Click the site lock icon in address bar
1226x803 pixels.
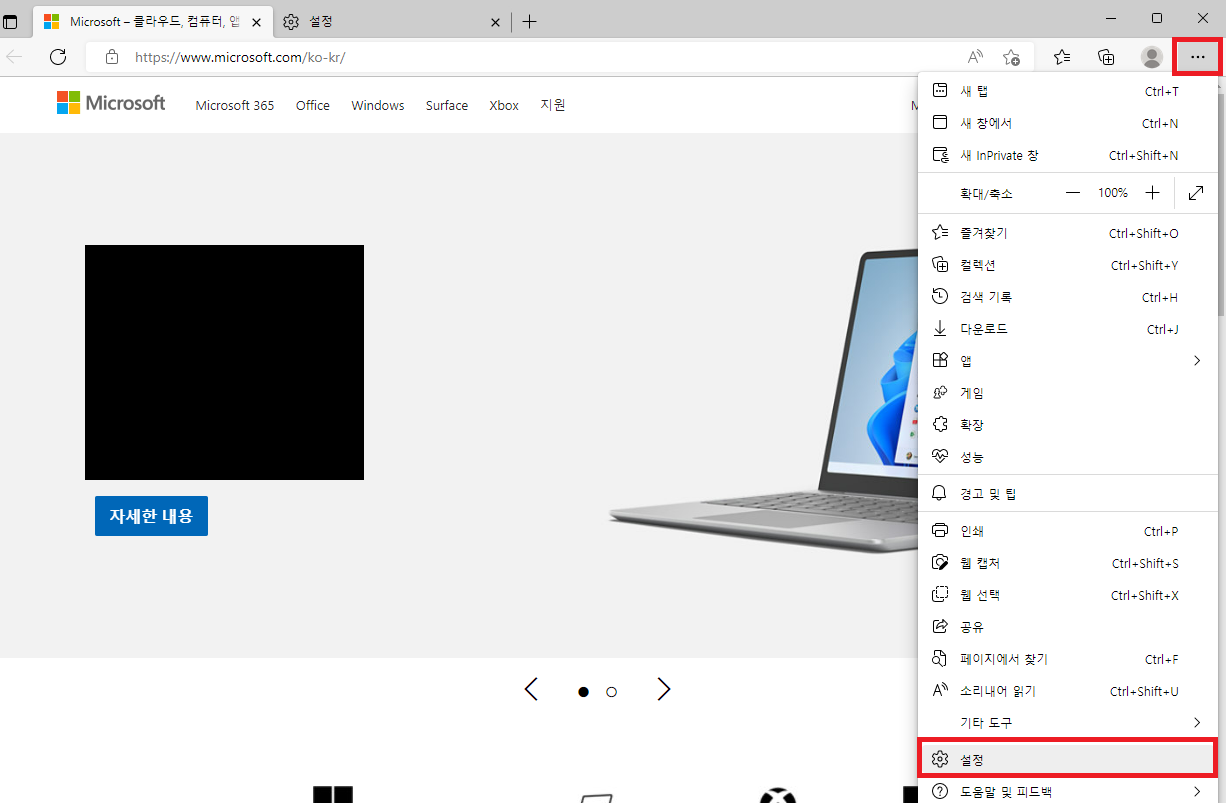(x=112, y=57)
